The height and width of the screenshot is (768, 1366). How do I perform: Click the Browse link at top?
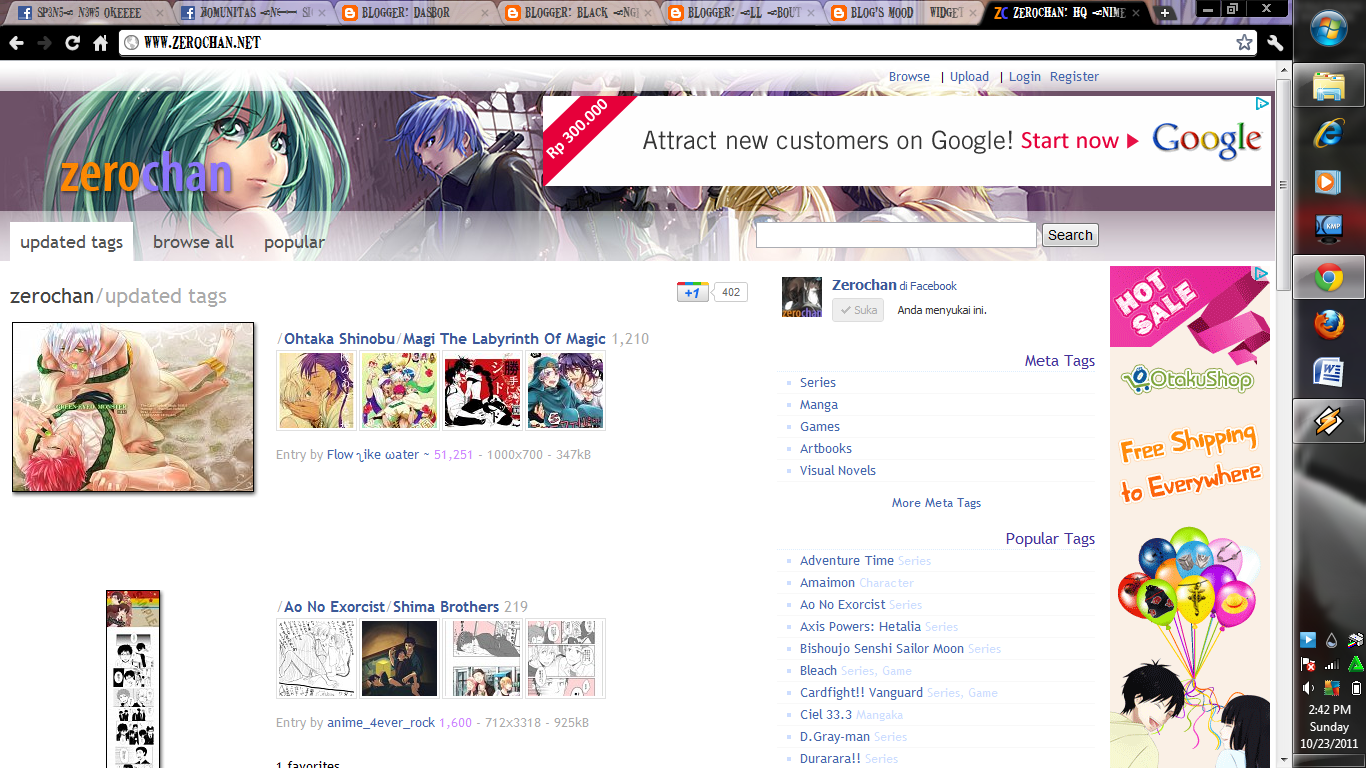(x=909, y=77)
